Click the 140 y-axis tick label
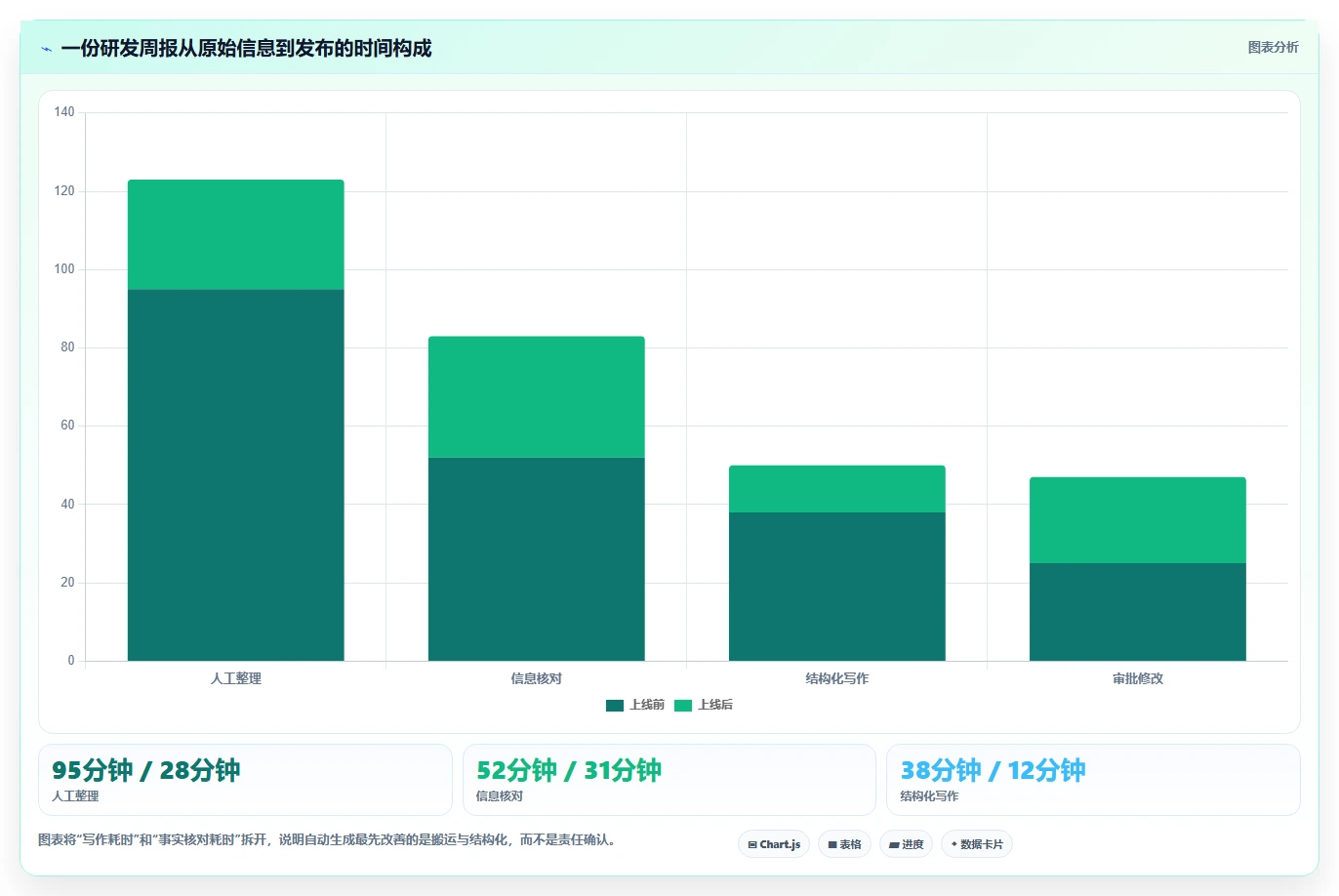Image resolution: width=1339 pixels, height=896 pixels. [64, 112]
